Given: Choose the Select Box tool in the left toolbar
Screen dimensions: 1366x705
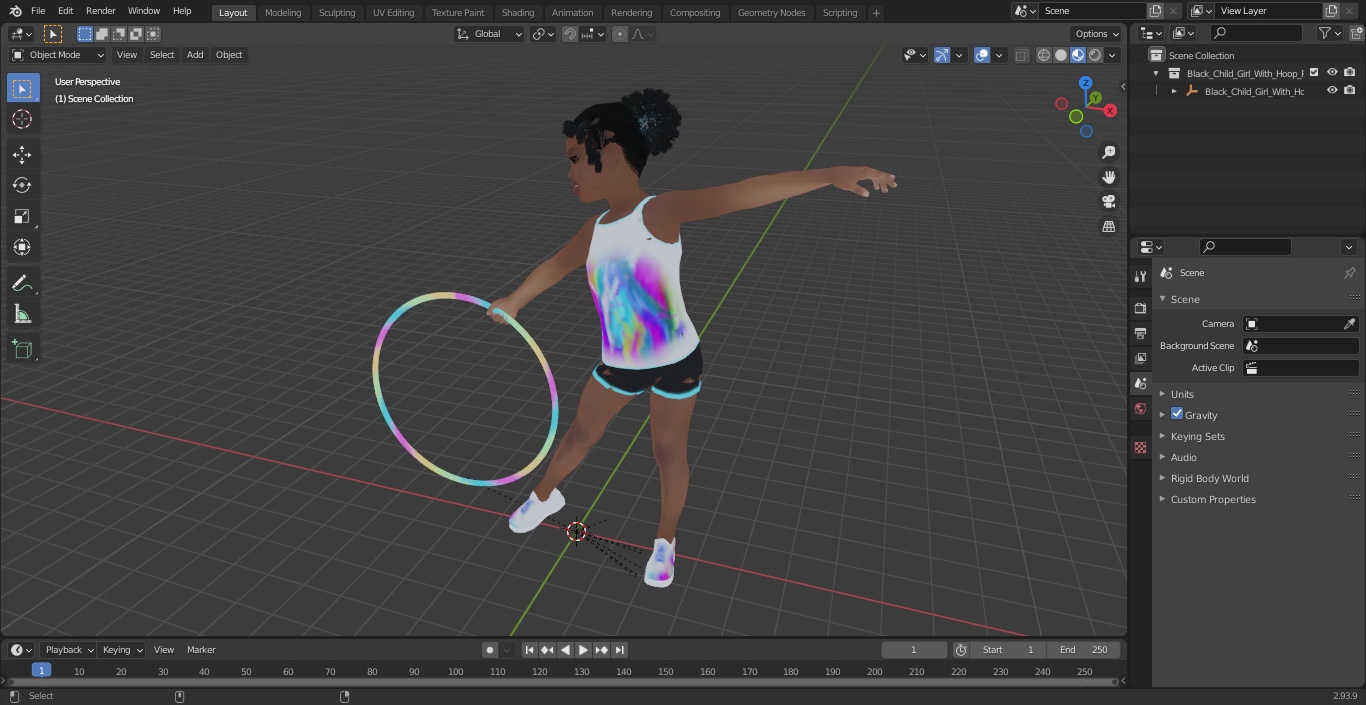Looking at the screenshot, I should coord(22,88).
